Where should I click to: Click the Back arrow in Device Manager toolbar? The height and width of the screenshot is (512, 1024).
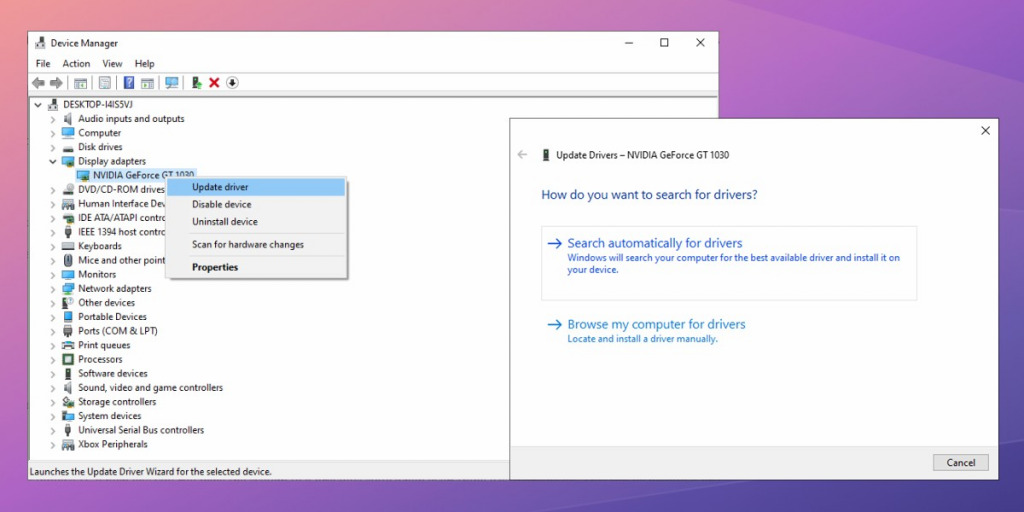point(39,83)
